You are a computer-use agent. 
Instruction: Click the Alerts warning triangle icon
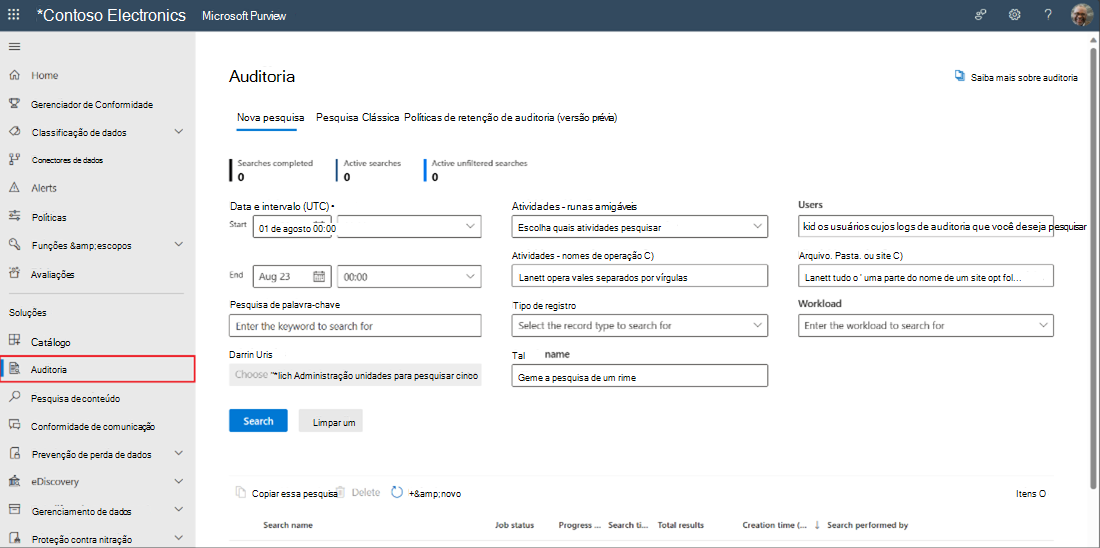pos(14,188)
